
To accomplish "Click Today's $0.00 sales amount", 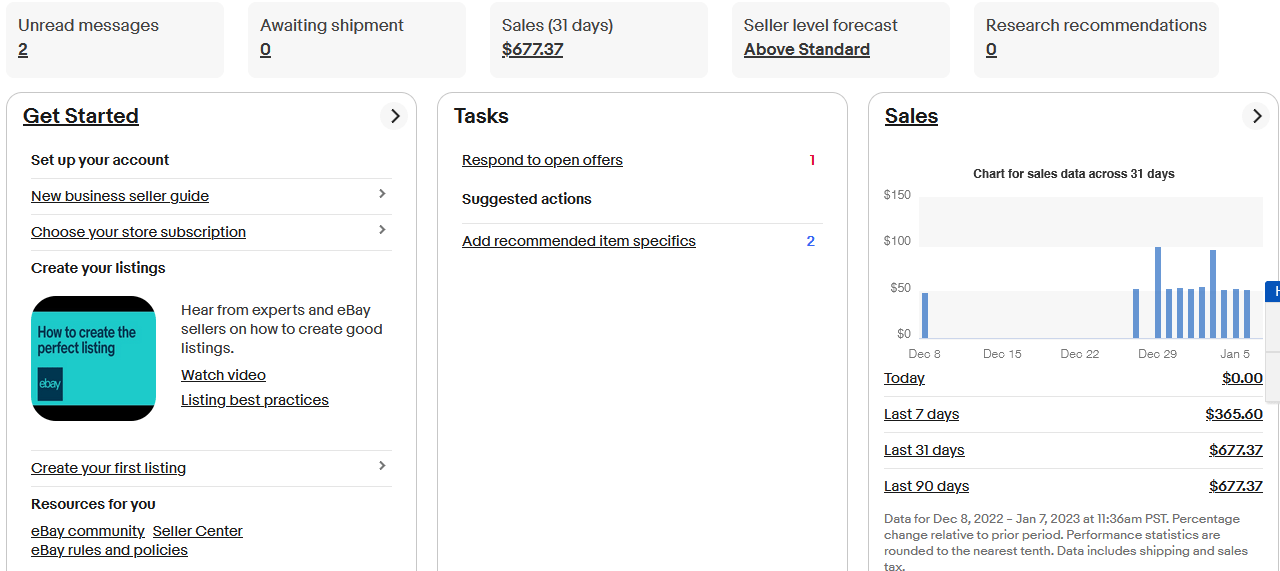I will [x=1242, y=378].
